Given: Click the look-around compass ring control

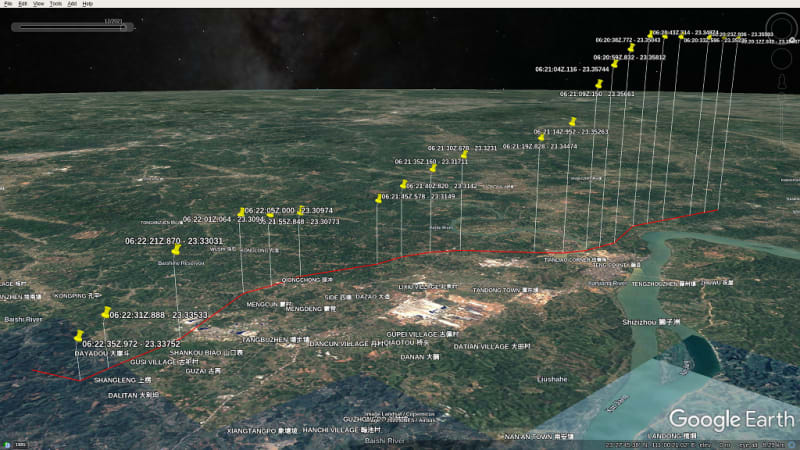Looking at the screenshot, I should click(781, 28).
